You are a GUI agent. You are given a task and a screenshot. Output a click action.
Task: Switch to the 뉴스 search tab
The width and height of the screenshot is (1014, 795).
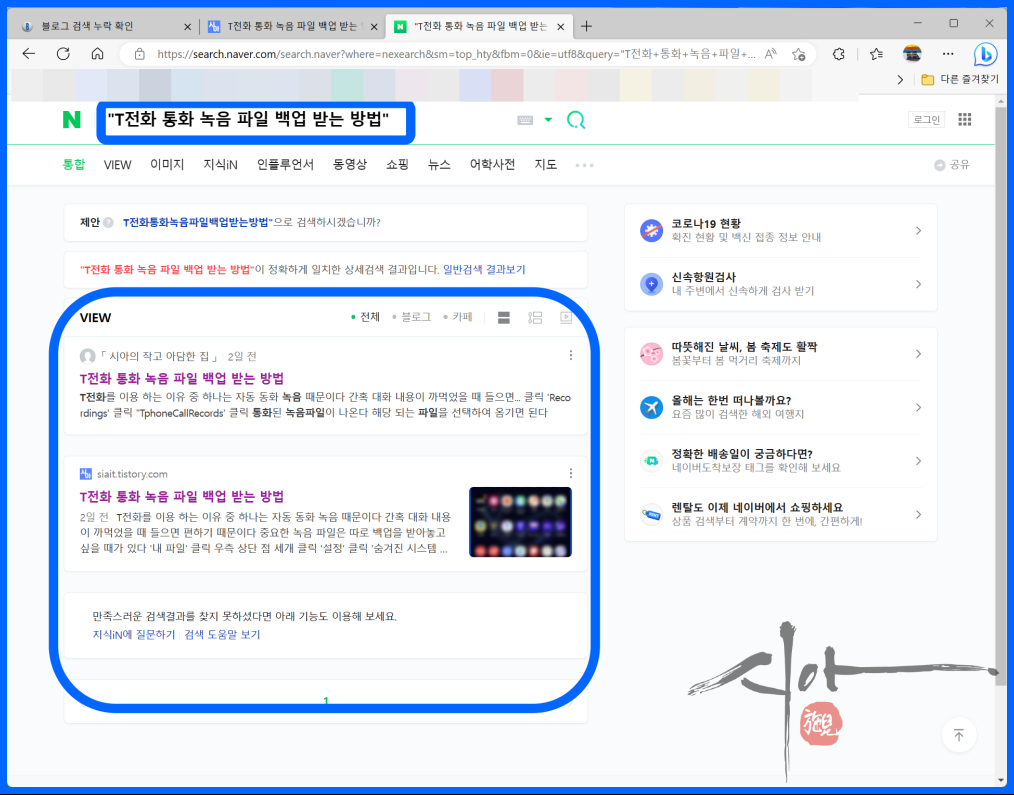[x=439, y=165]
